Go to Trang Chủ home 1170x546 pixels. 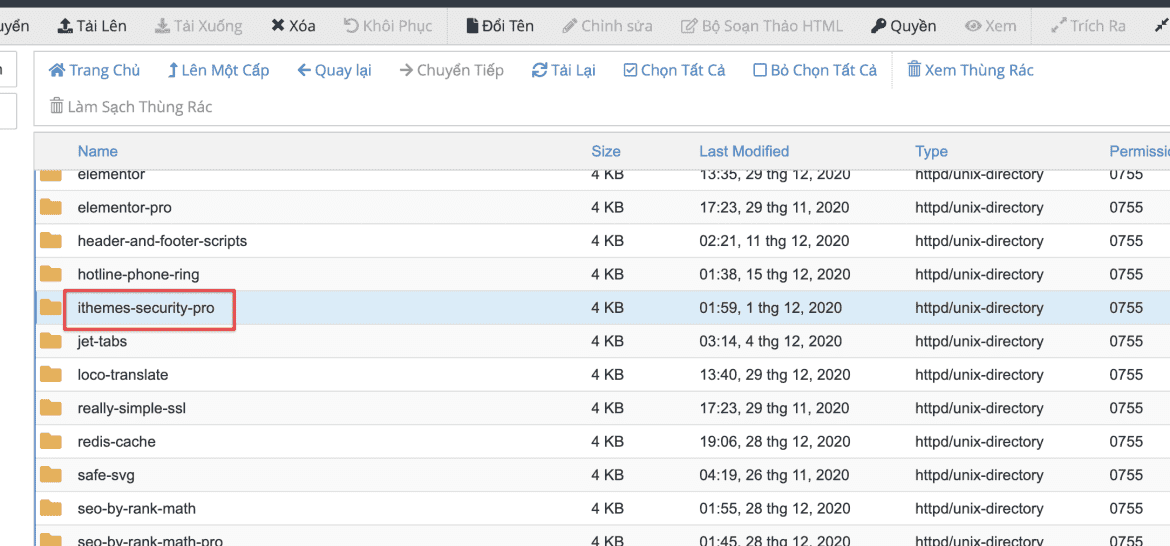pos(94,70)
